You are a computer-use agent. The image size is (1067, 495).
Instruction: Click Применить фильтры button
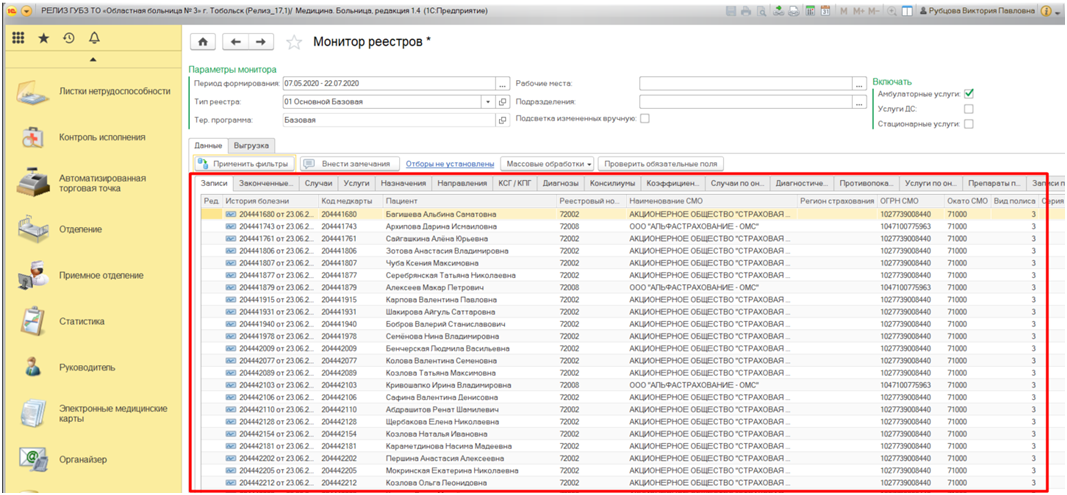244,164
